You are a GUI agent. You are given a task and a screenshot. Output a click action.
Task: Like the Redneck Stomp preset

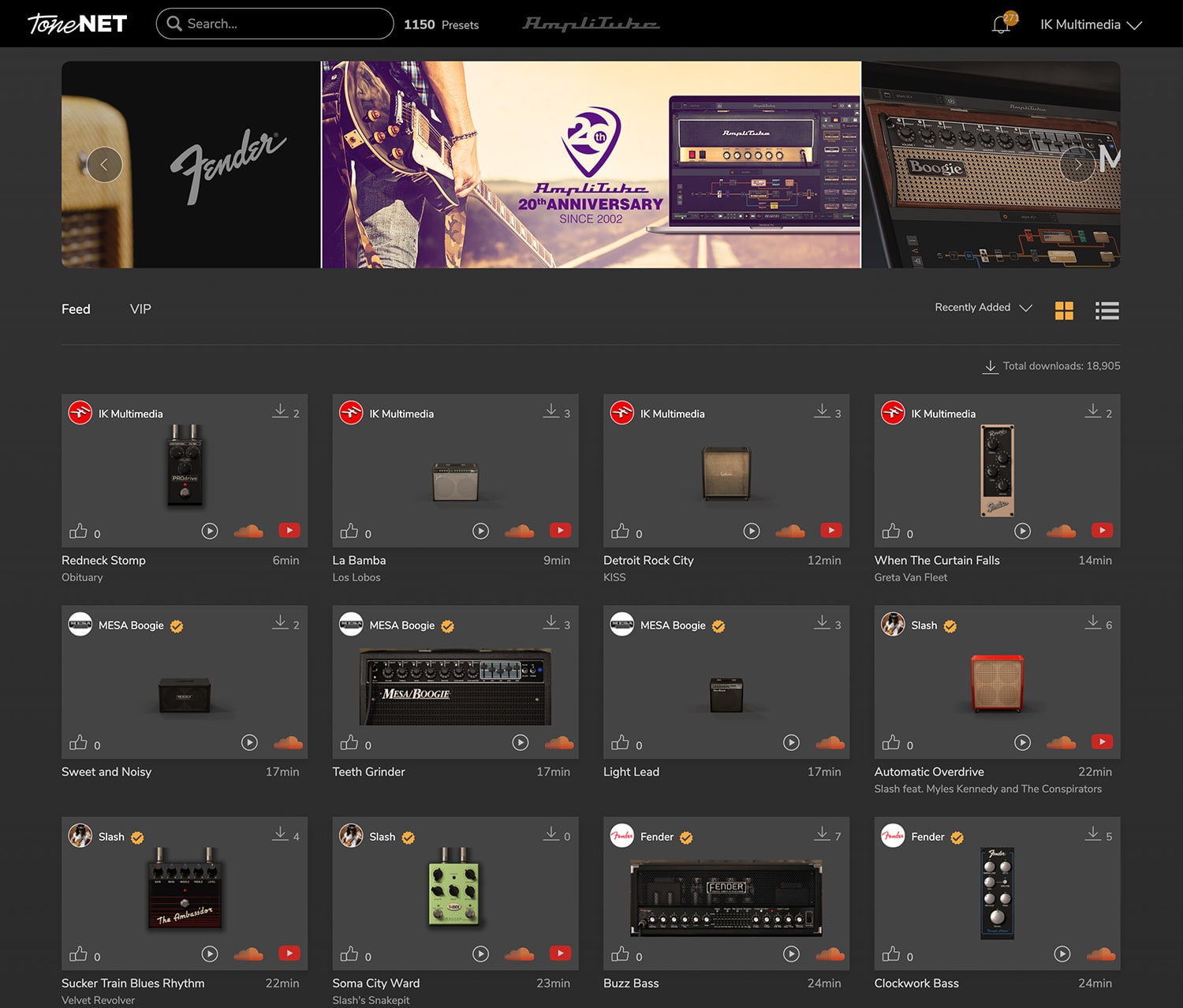pyautogui.click(x=79, y=532)
